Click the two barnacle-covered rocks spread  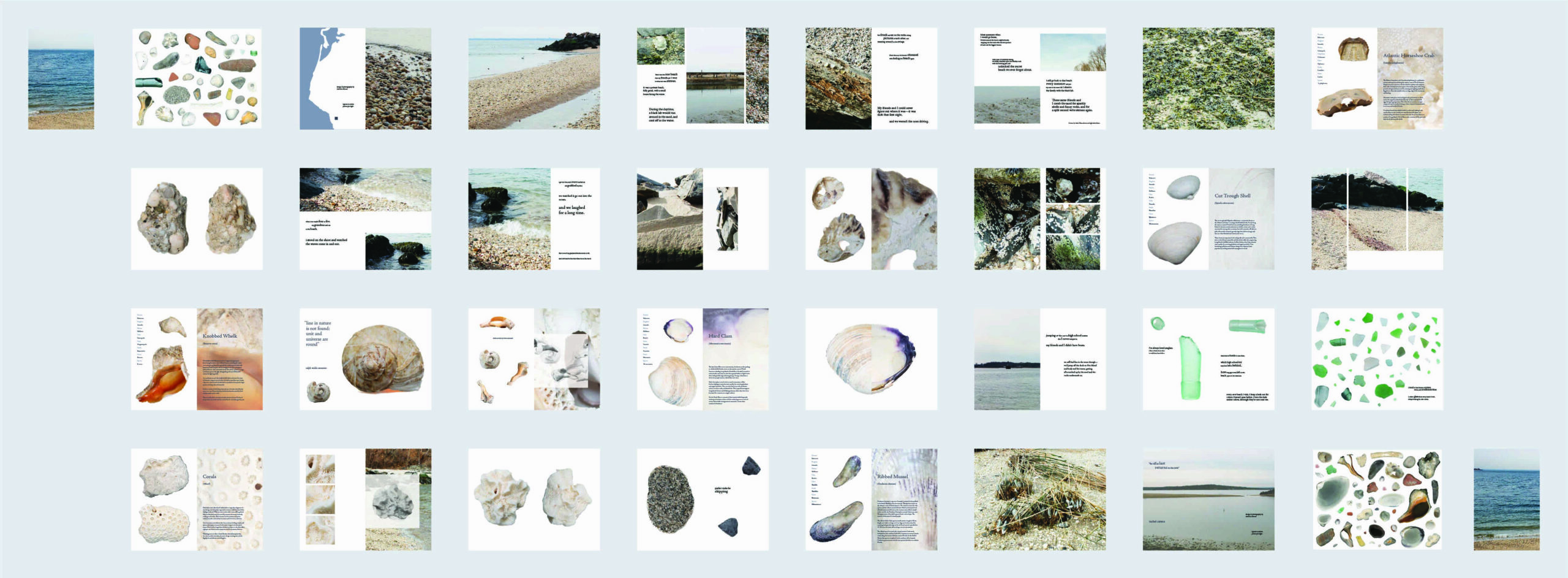[x=197, y=219]
